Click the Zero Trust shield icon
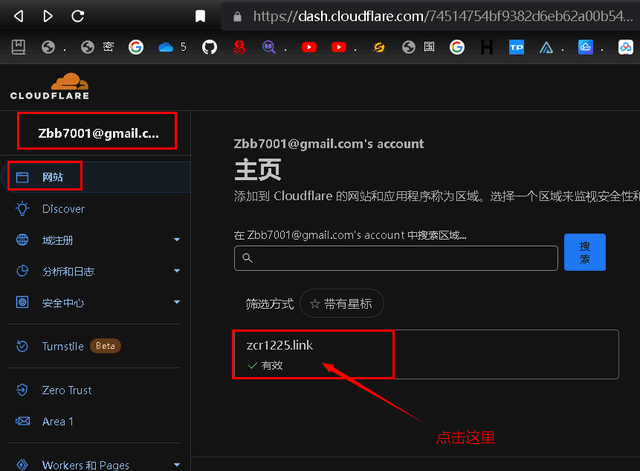The width and height of the screenshot is (640, 471). point(22,390)
